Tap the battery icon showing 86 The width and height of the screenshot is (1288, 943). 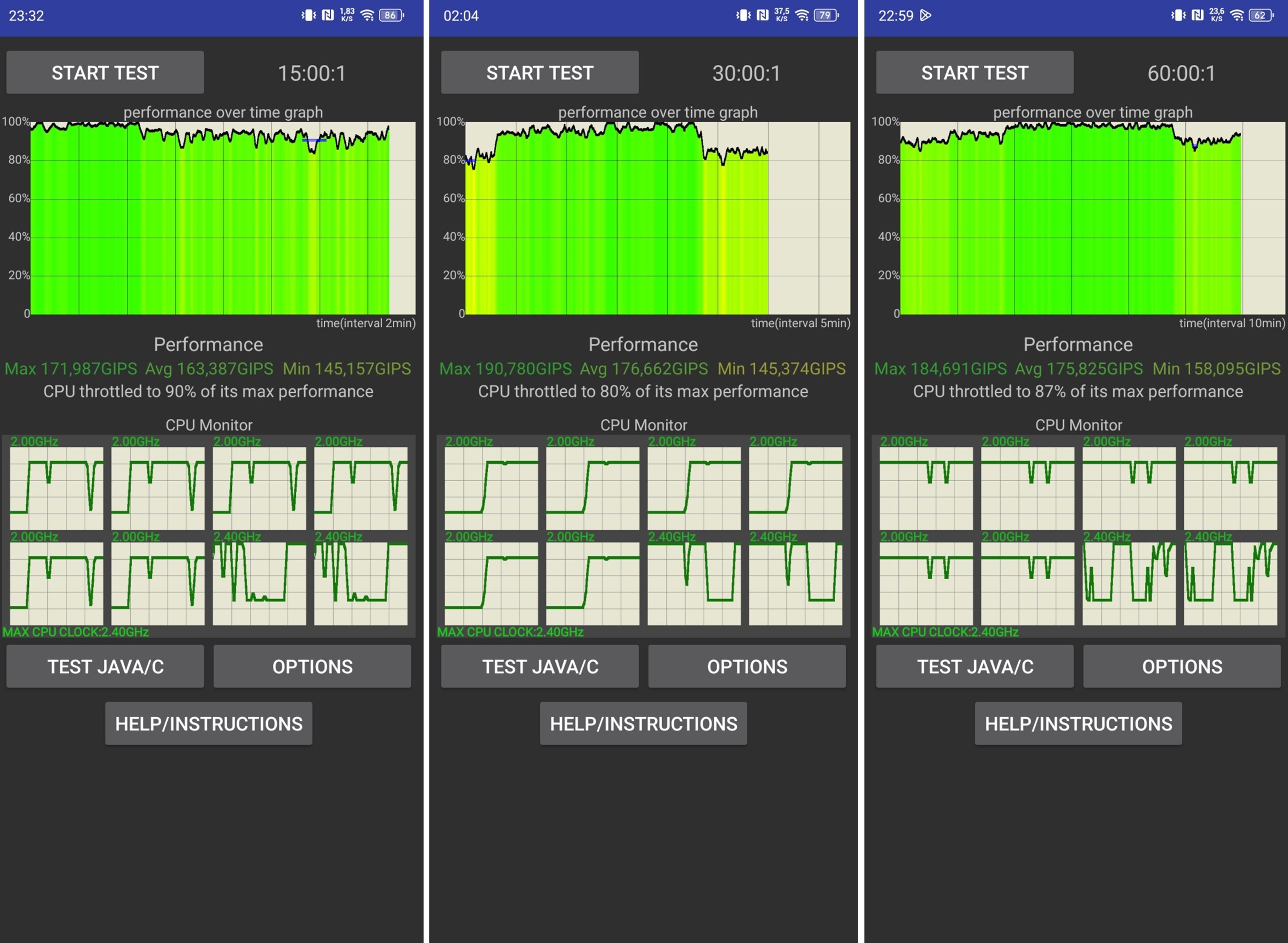point(391,16)
